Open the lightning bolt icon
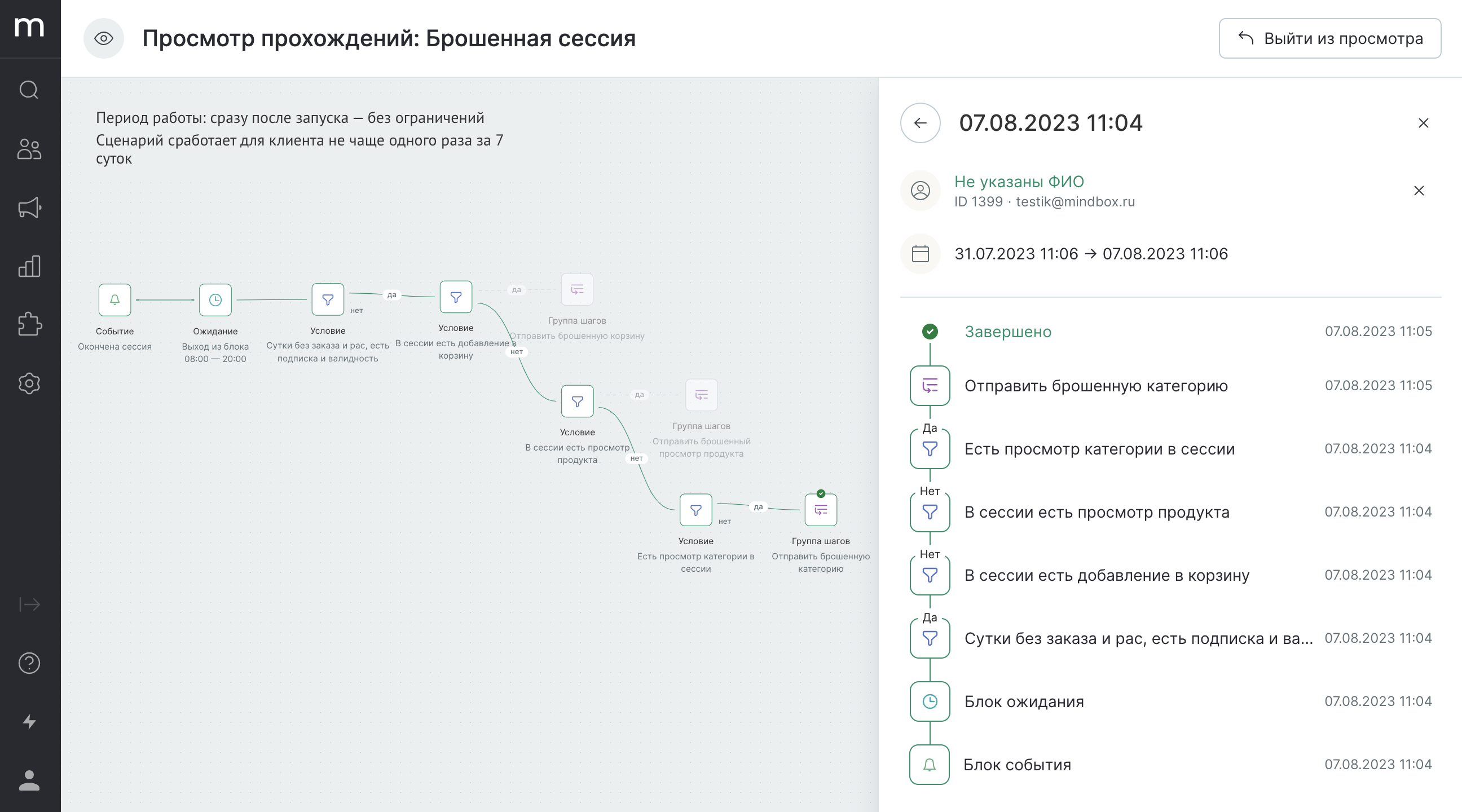This screenshot has width=1462, height=812. [29, 721]
